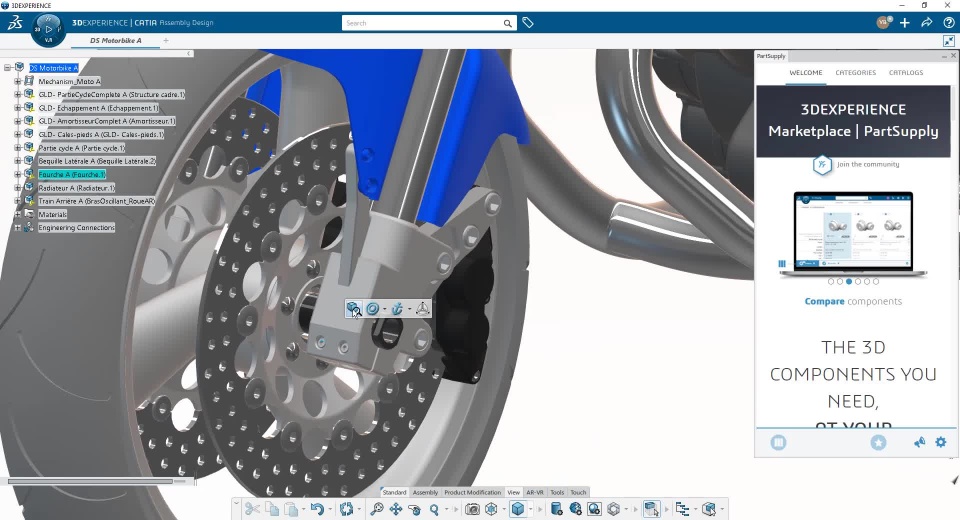Click the shaded blue cube view mode

click(x=518, y=509)
